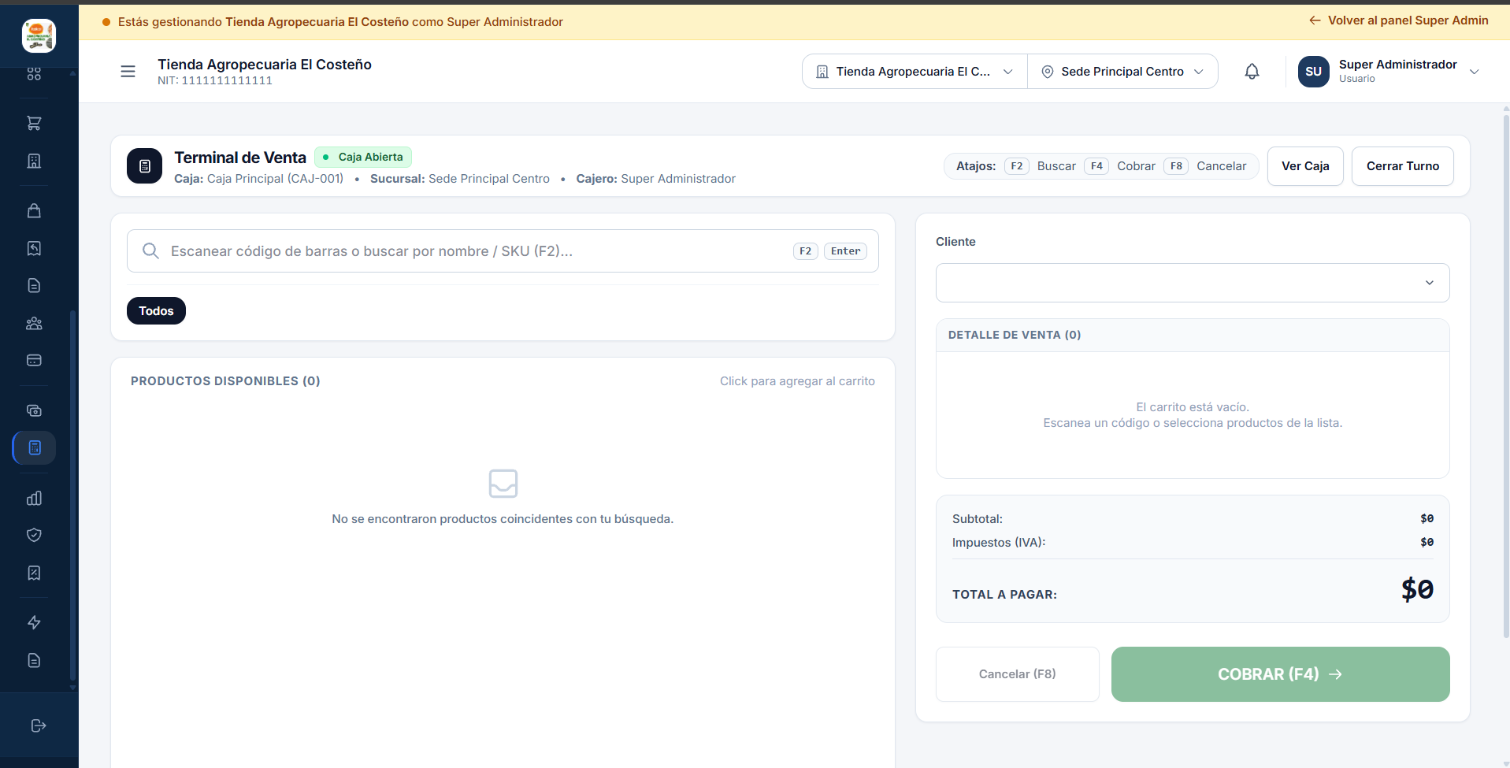
Task: Click the DETALLE DE VENTA (0) header
Action: tap(1014, 335)
